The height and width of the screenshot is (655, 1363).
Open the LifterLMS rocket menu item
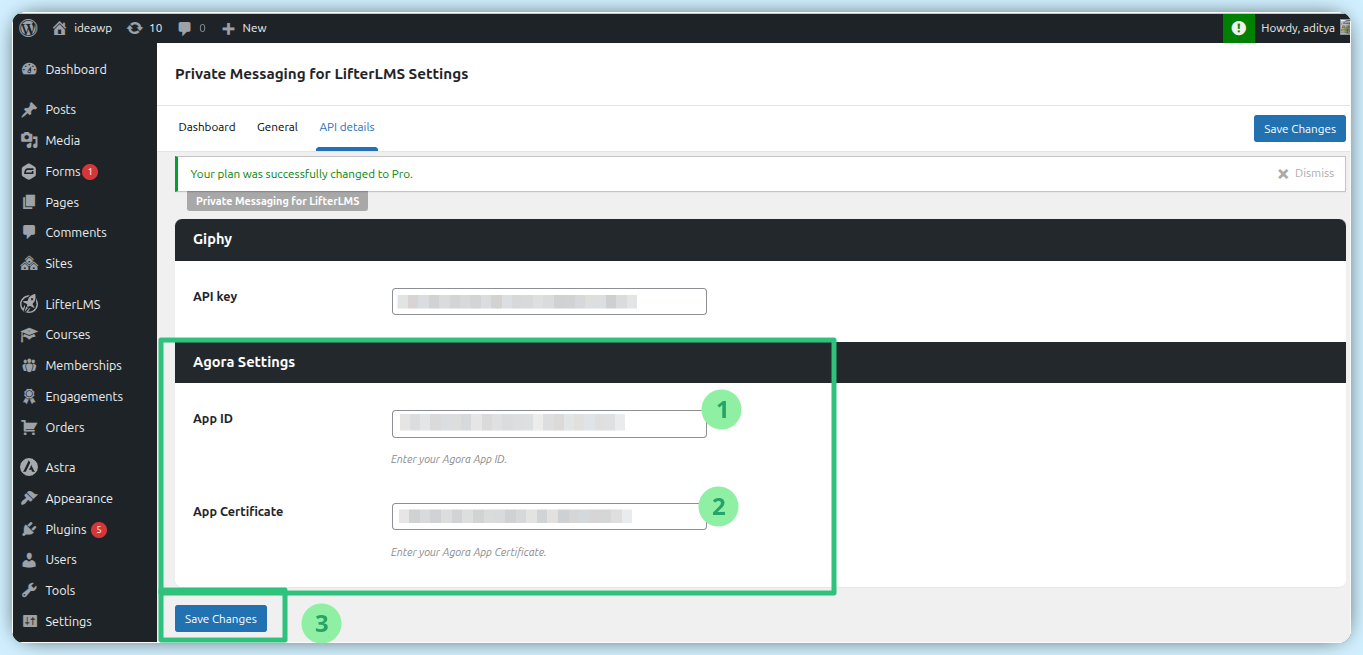(x=72, y=304)
